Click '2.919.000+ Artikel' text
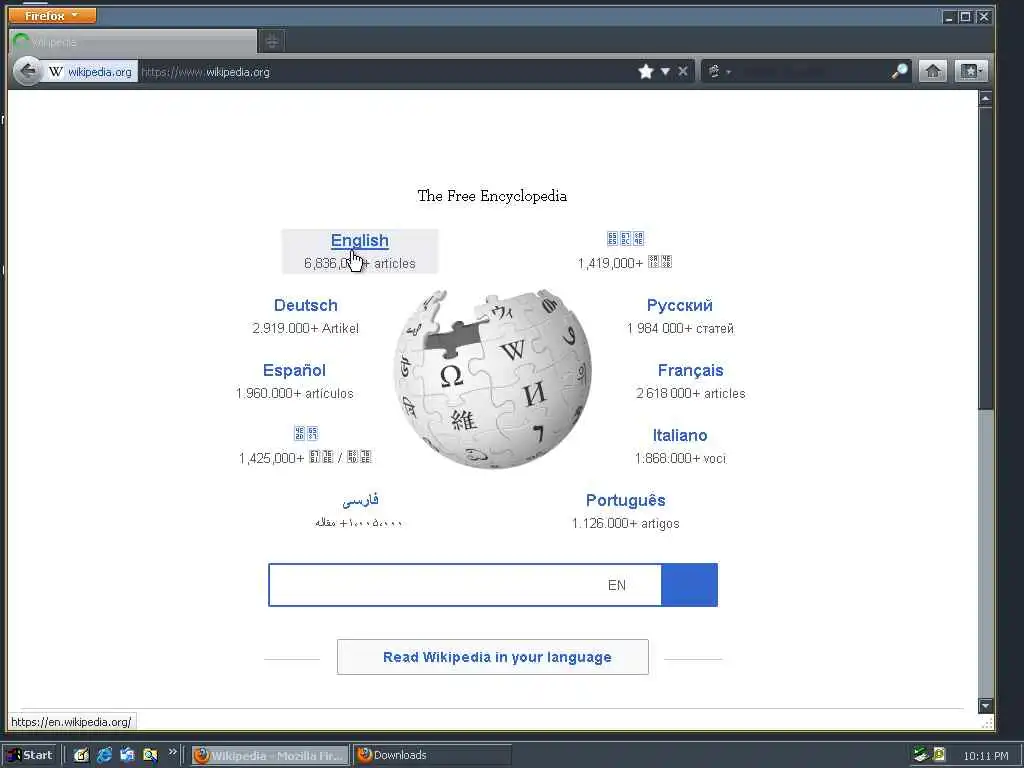This screenshot has height=768, width=1024. click(306, 328)
